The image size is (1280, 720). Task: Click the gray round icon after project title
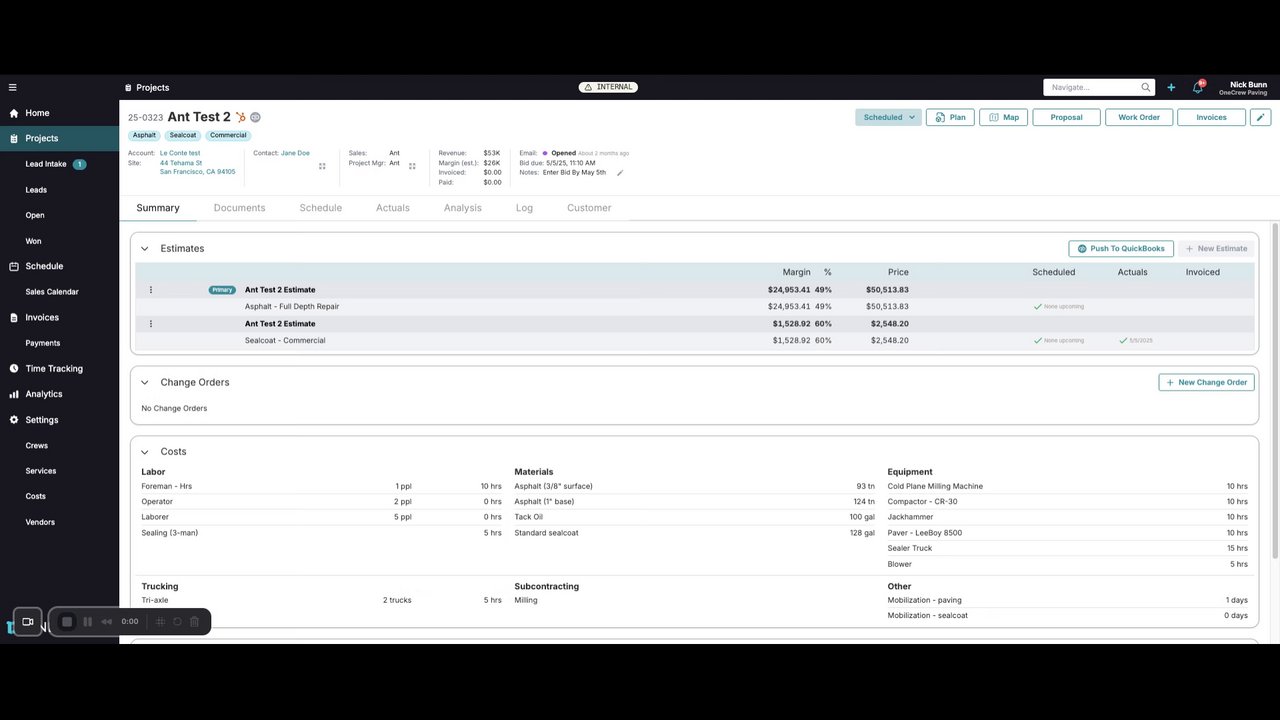click(x=255, y=117)
